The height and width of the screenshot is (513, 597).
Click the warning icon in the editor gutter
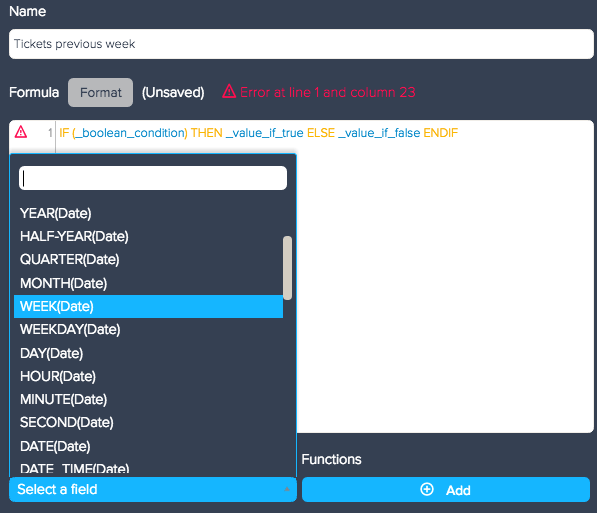(x=21, y=132)
